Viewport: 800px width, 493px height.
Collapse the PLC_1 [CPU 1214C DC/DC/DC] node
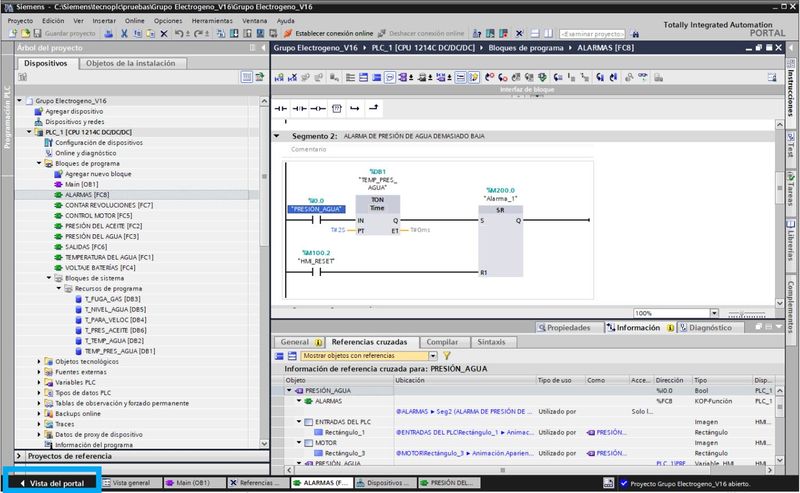(30, 132)
